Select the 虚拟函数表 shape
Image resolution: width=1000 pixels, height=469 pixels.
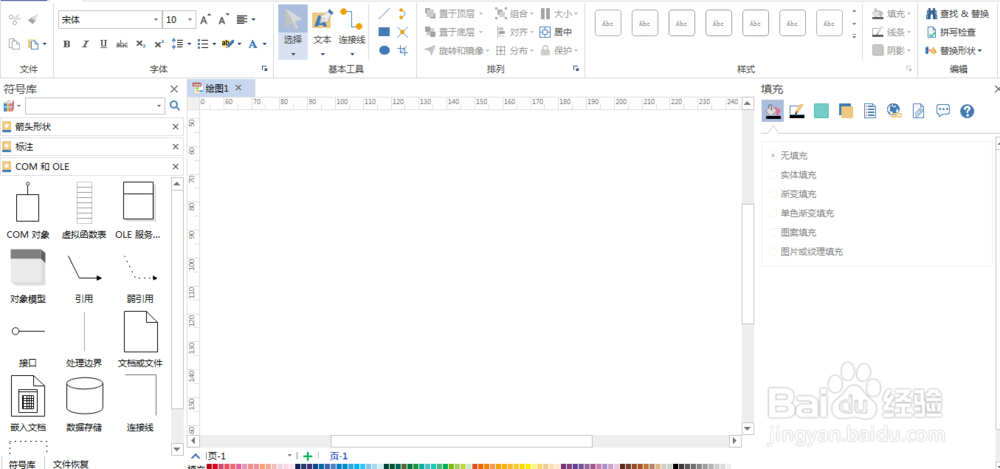tap(84, 211)
